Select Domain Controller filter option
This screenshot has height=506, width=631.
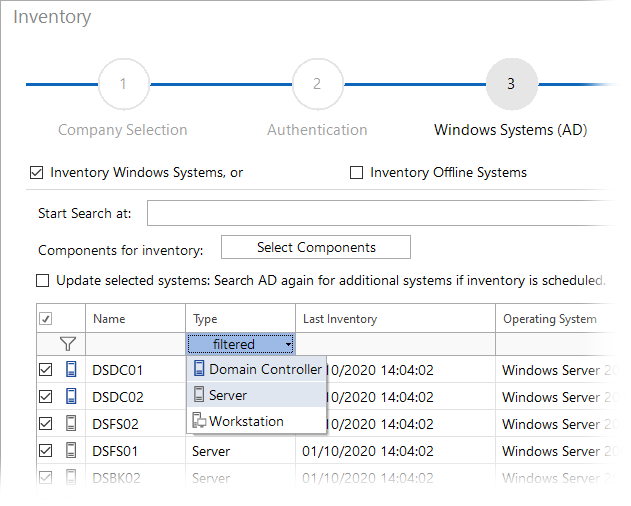click(x=256, y=369)
